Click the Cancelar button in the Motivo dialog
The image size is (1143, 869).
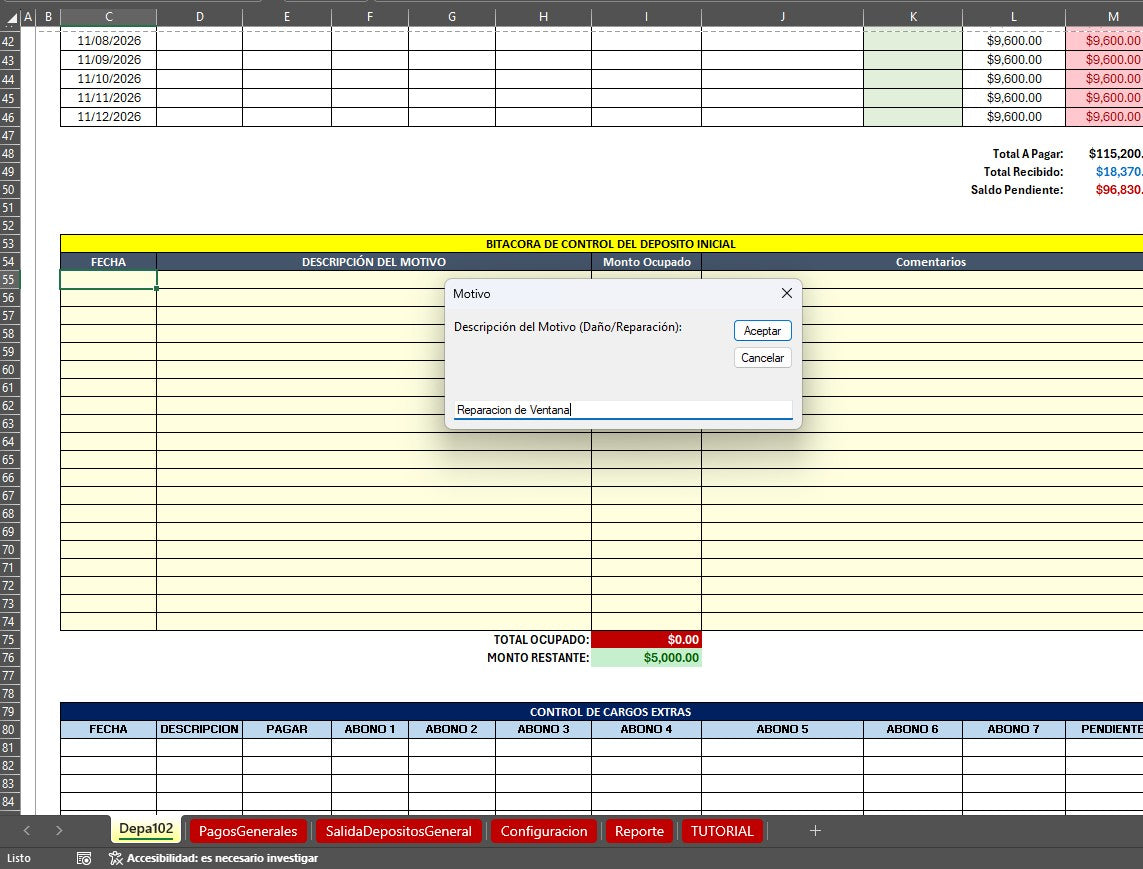762,357
